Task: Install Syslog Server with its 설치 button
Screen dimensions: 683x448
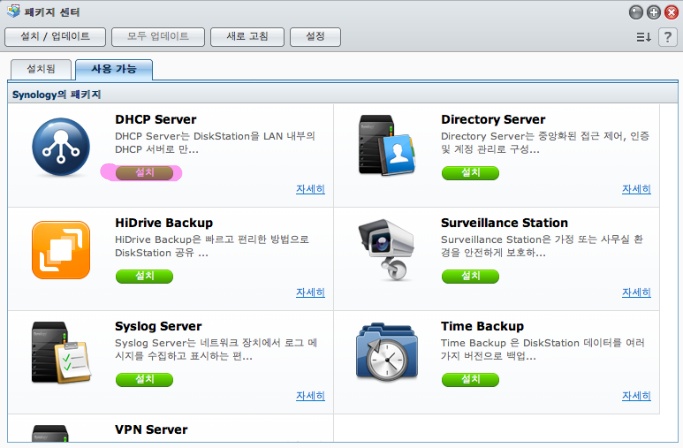Action: [144, 379]
